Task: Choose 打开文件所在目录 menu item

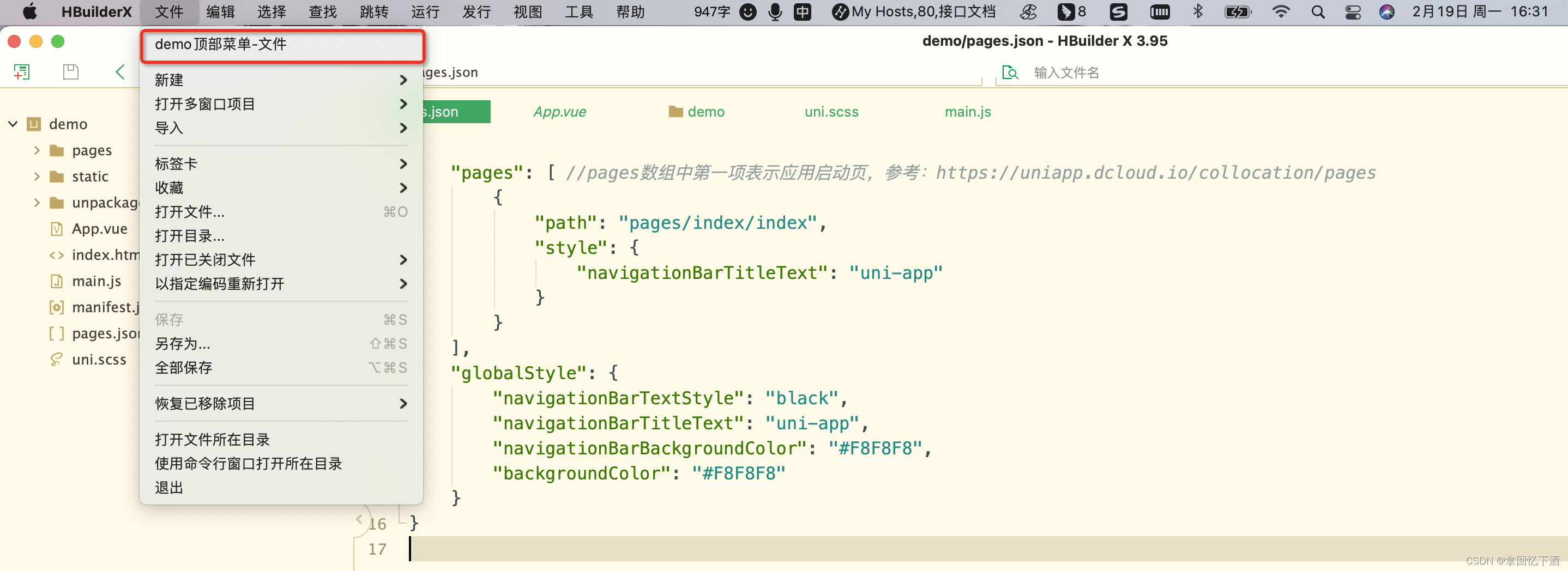Action: 281,440
